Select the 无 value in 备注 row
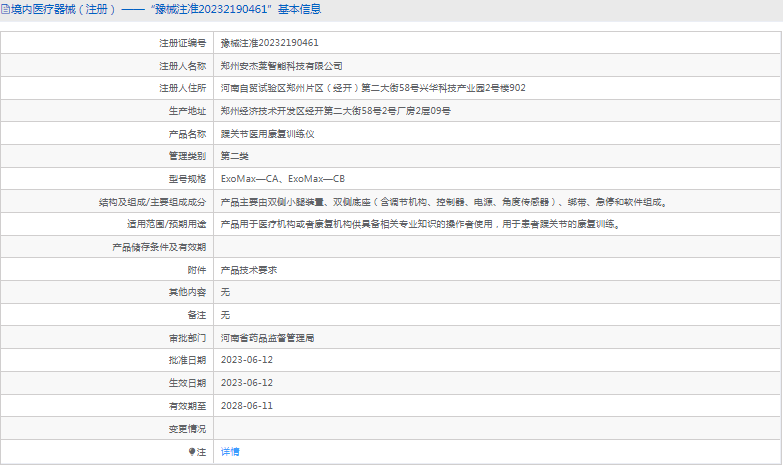The width and height of the screenshot is (783, 468). click(x=225, y=315)
